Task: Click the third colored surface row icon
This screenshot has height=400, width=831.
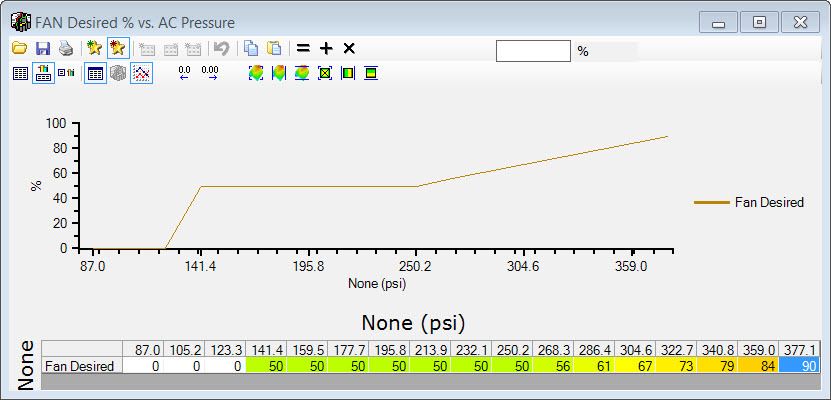Action: (302, 73)
